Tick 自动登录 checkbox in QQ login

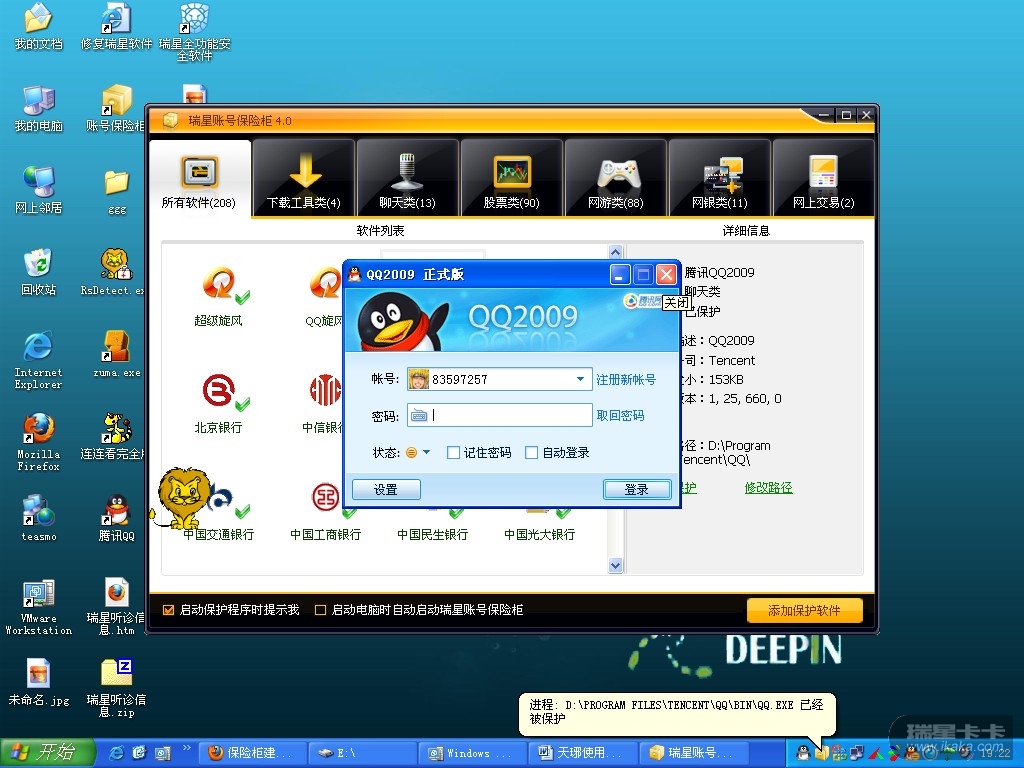pyautogui.click(x=532, y=453)
